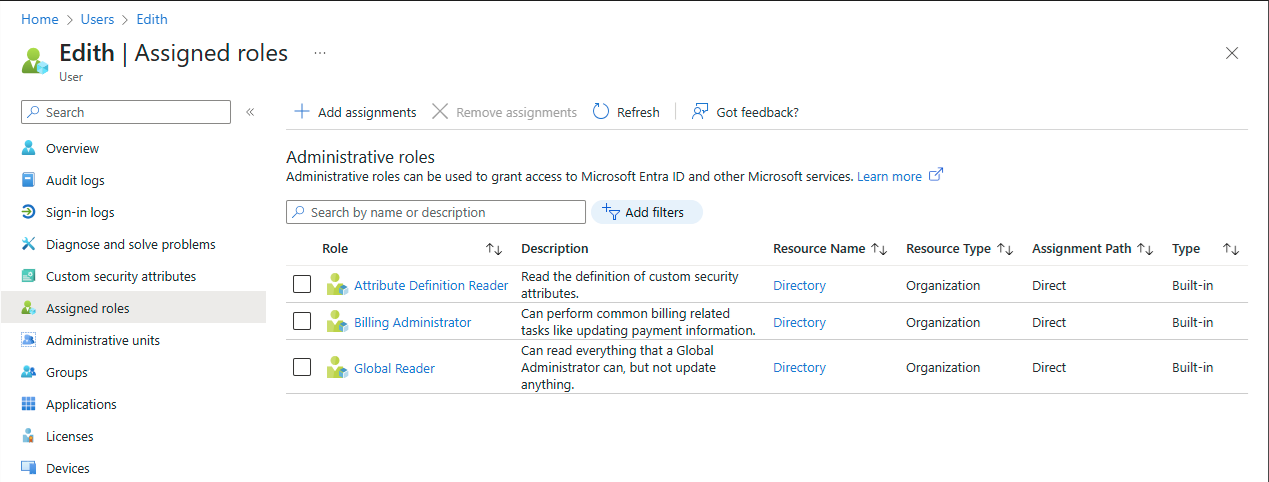Open the Licenses menu item
This screenshot has height=482, width=1269.
click(x=69, y=437)
